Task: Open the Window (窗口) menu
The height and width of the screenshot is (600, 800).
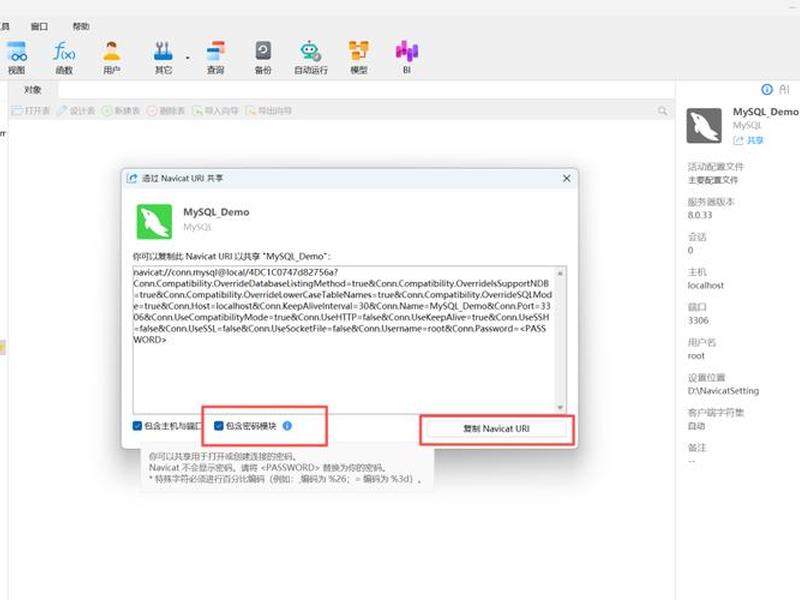Action: point(39,27)
